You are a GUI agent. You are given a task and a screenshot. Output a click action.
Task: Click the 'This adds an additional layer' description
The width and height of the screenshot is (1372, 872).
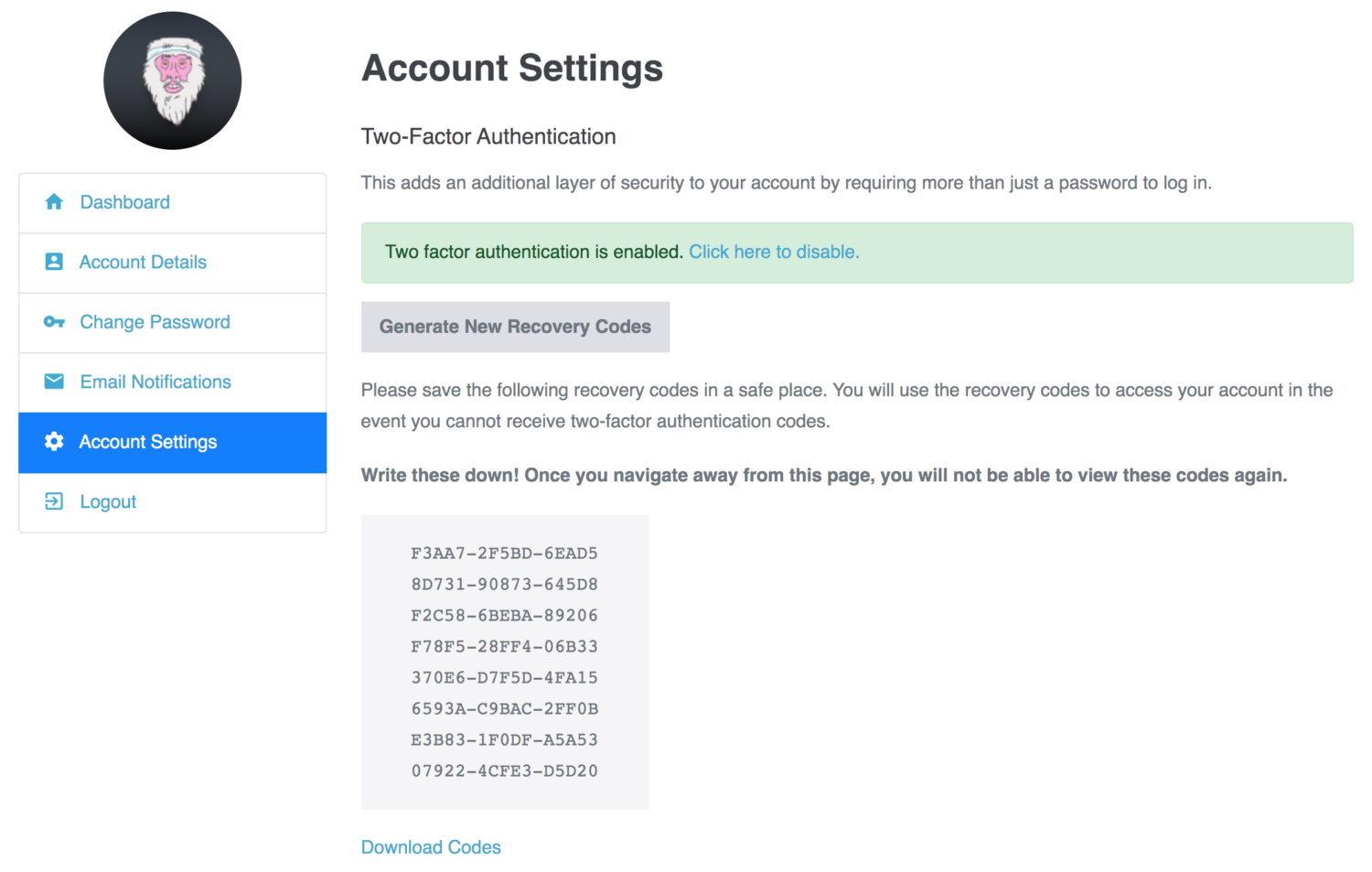pyautogui.click(x=787, y=183)
